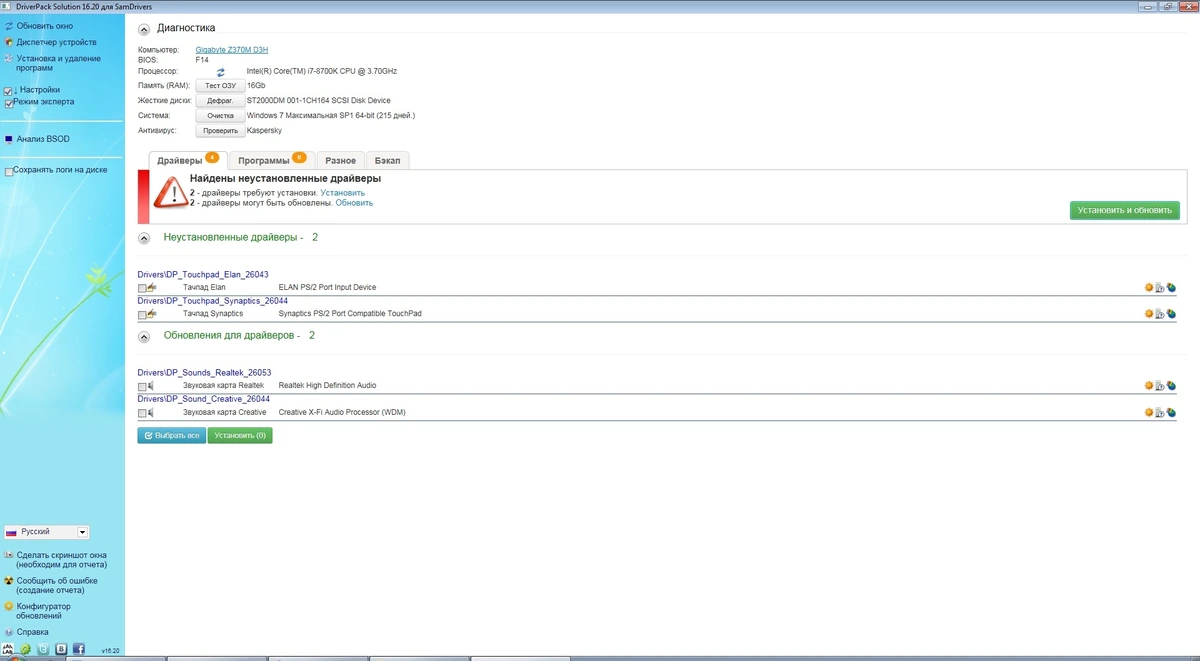Screen dimensions: 1200x661
Task: Click the Проверить antivirus button
Action: click(220, 131)
